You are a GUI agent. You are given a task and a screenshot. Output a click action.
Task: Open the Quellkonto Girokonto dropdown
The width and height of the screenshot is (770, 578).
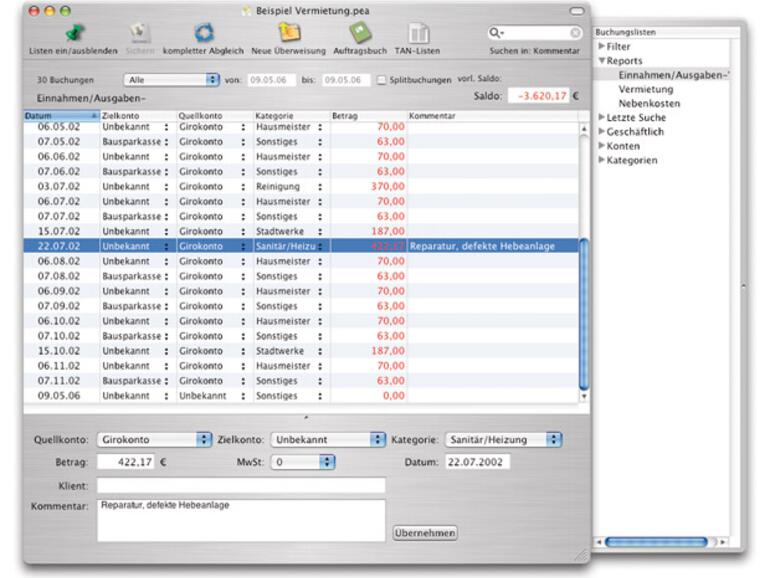pos(153,439)
